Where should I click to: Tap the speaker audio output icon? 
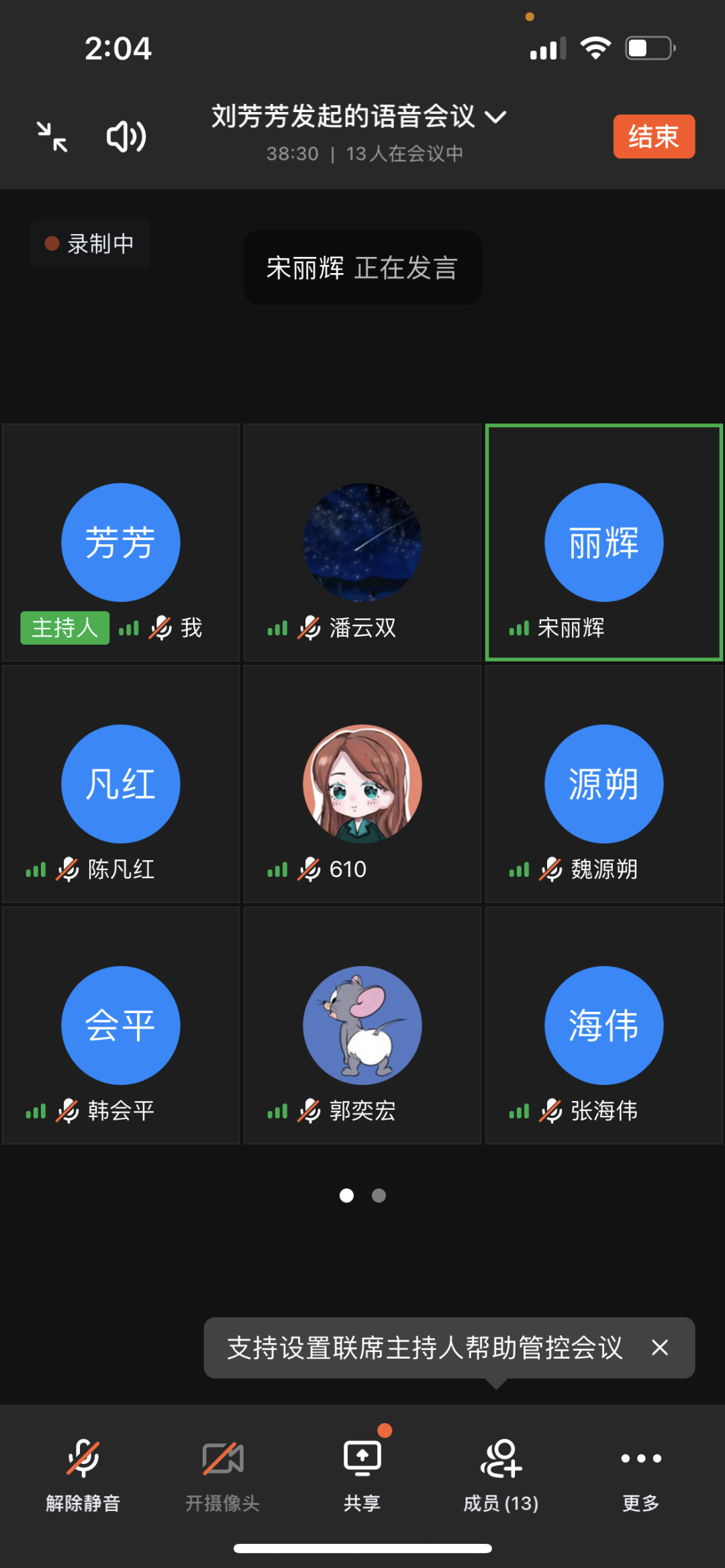coord(126,137)
